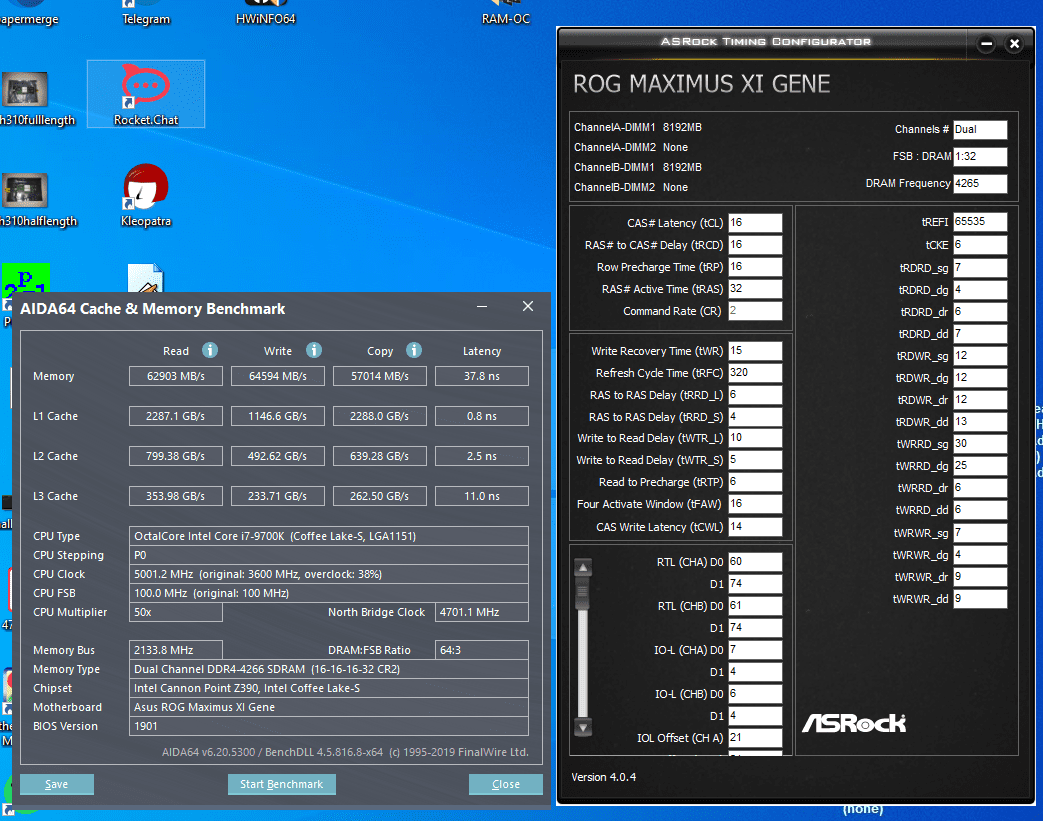The height and width of the screenshot is (821, 1043).
Task: Click the IOL Offset (CH A) field
Action: click(x=755, y=737)
